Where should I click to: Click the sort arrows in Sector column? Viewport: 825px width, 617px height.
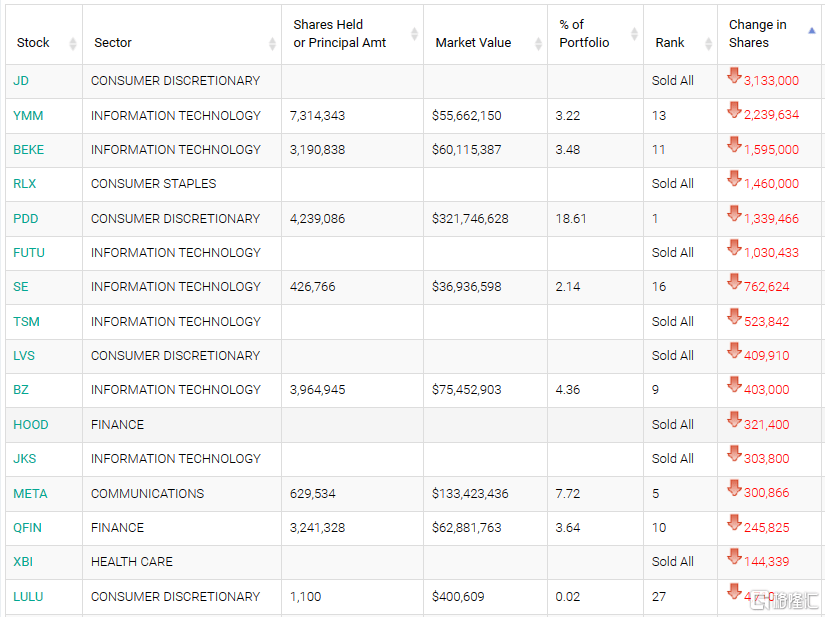point(273,43)
